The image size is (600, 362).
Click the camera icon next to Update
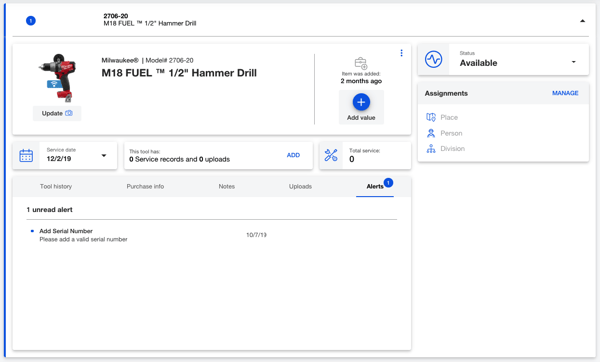(x=68, y=113)
